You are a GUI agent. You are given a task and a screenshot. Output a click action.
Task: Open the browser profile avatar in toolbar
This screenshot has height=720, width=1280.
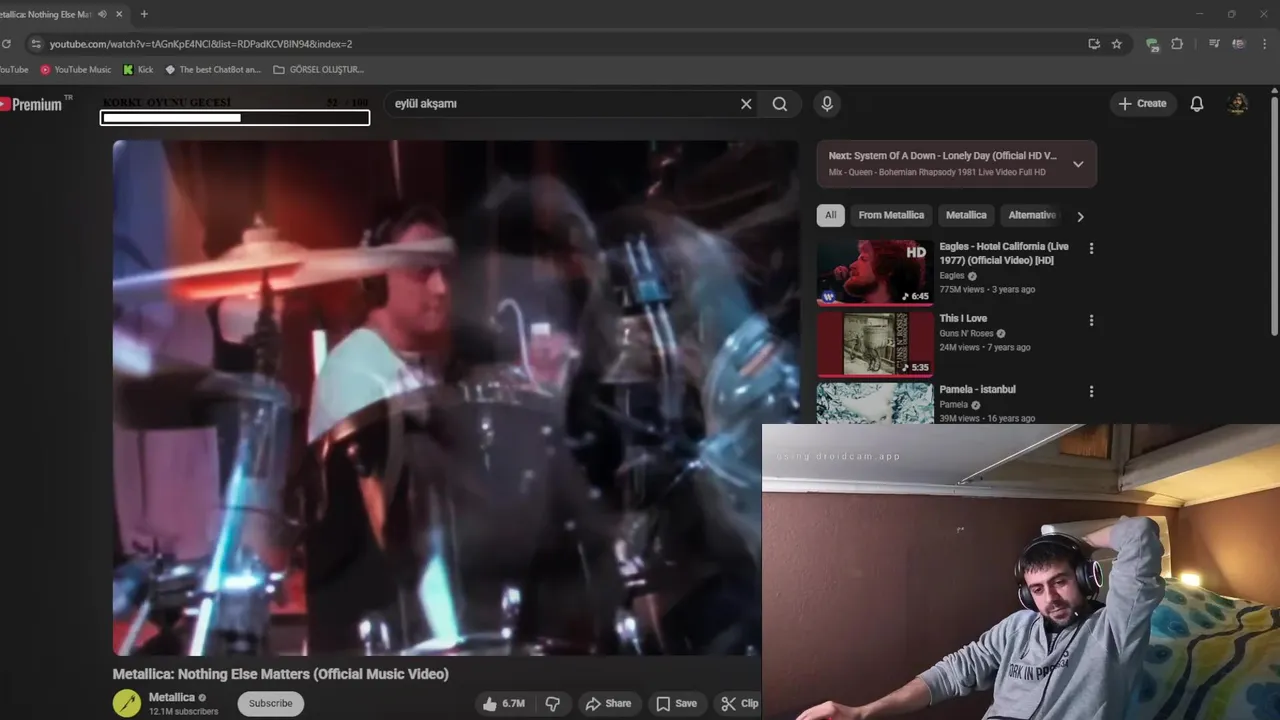point(1239,44)
